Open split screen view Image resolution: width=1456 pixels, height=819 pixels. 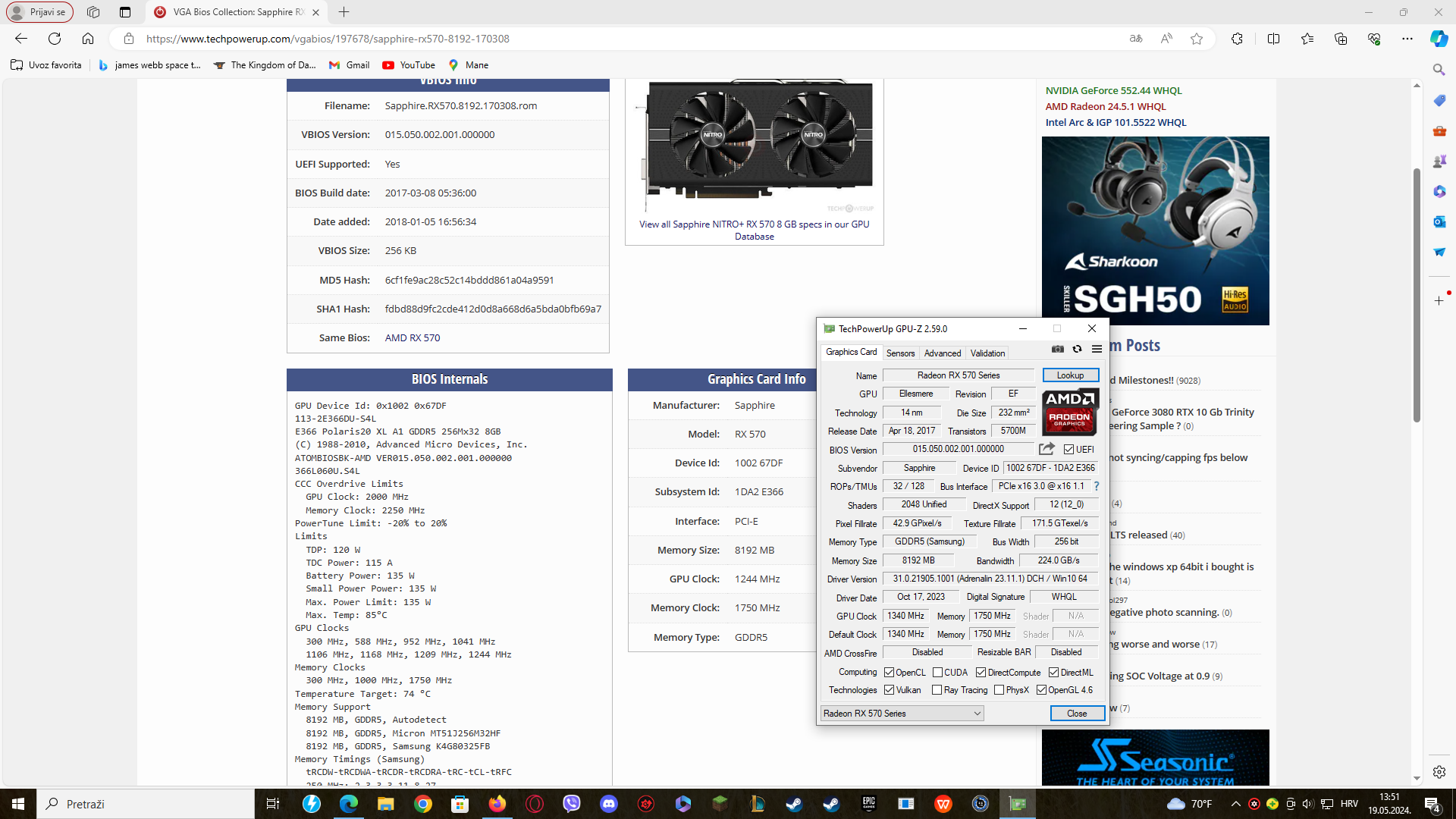[x=1273, y=39]
